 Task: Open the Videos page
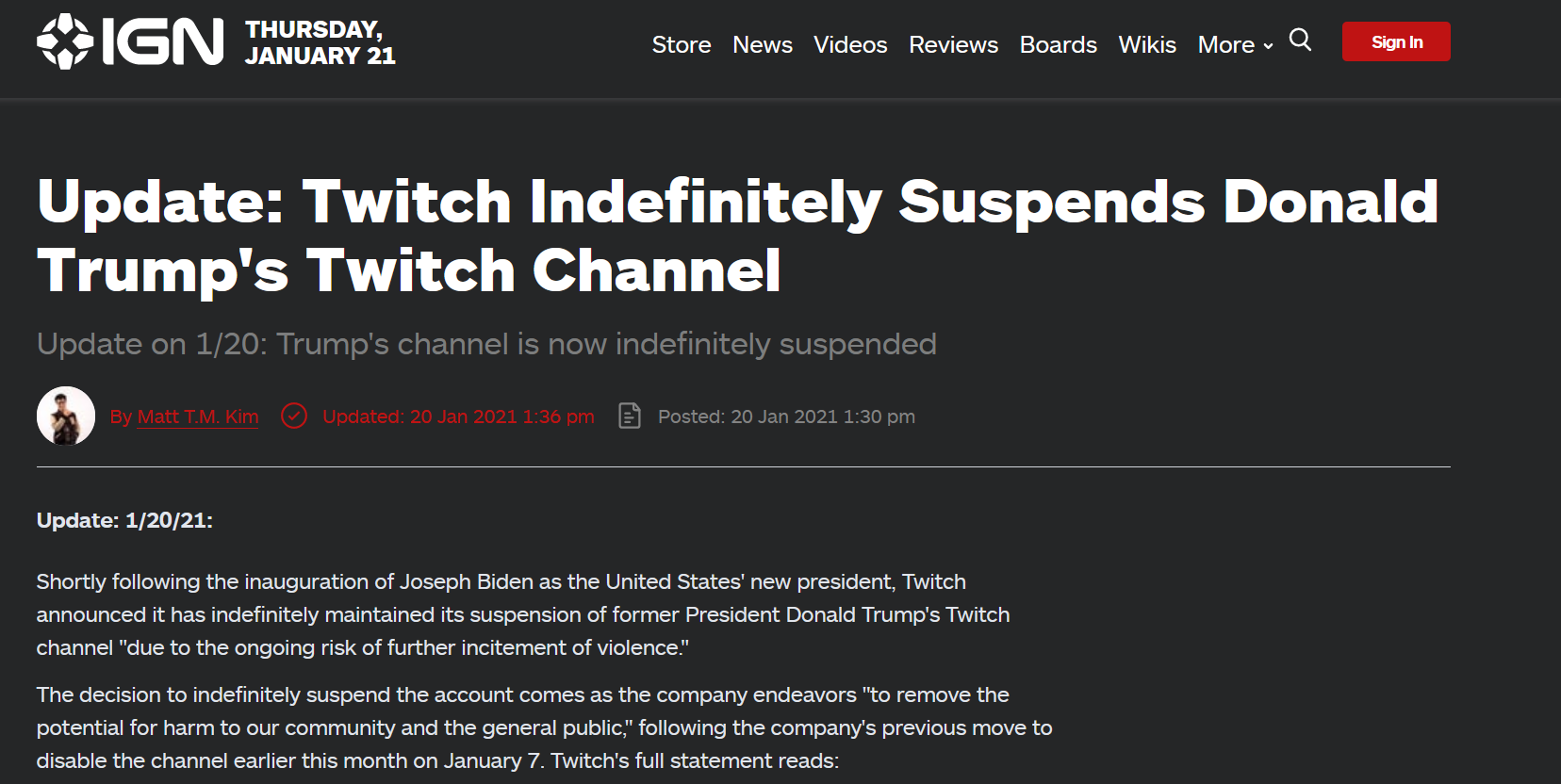(850, 44)
